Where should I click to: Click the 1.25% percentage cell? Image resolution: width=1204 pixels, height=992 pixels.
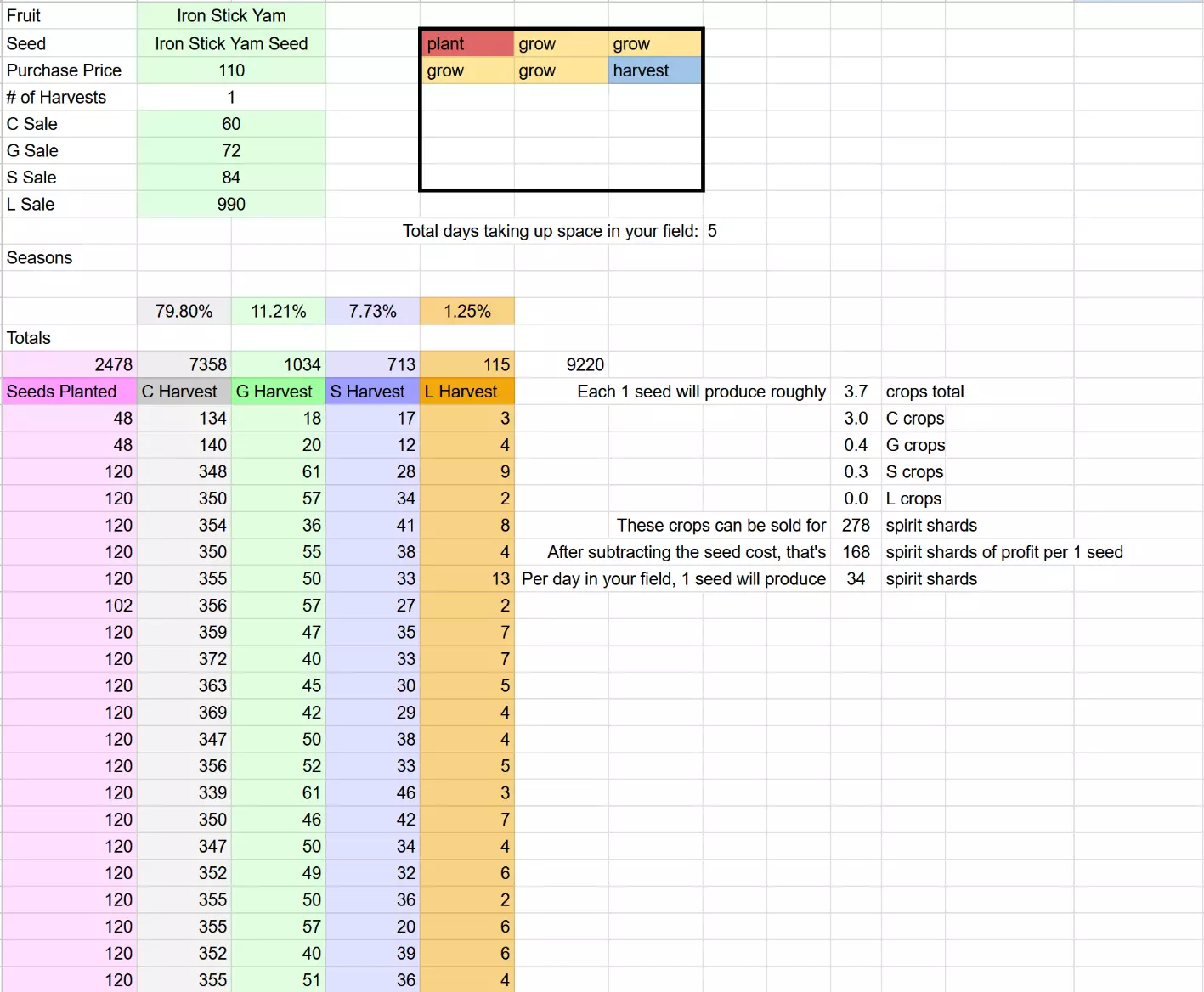coord(466,312)
